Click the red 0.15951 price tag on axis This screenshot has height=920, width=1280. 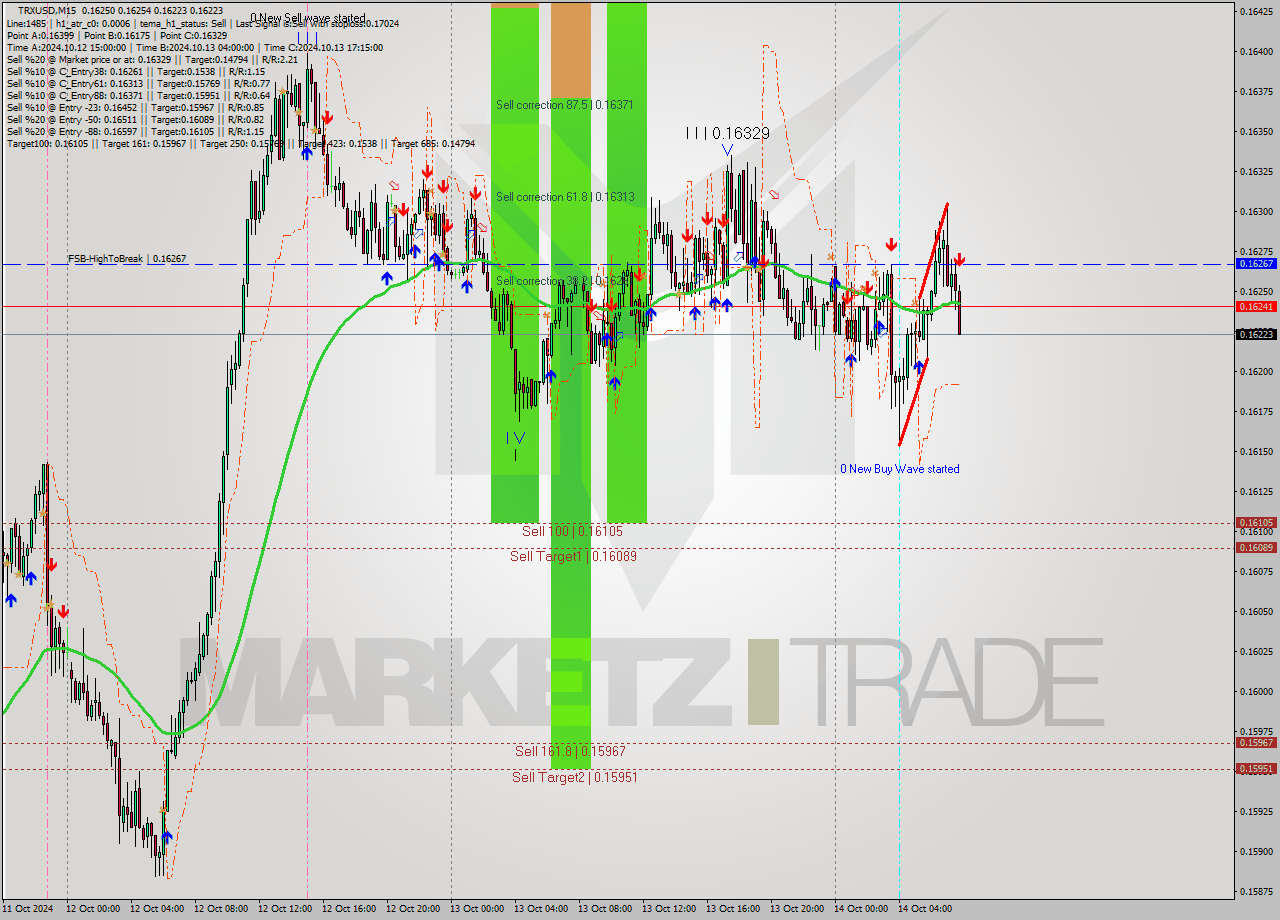coord(1256,768)
